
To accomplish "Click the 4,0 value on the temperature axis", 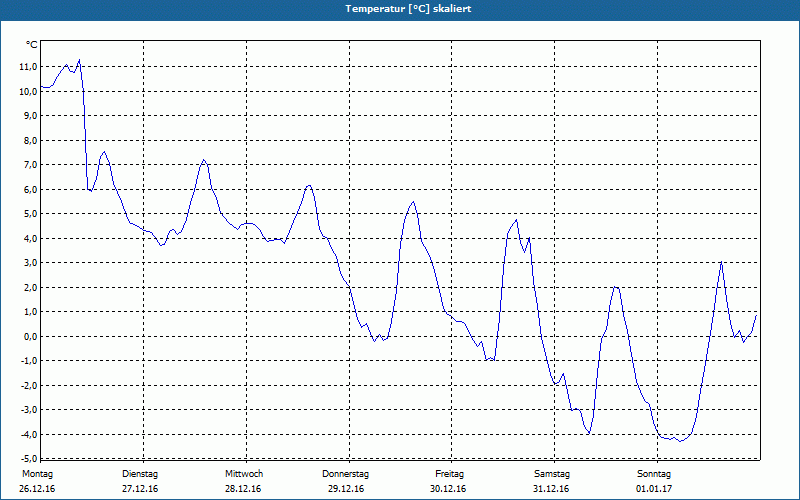I will pos(30,238).
